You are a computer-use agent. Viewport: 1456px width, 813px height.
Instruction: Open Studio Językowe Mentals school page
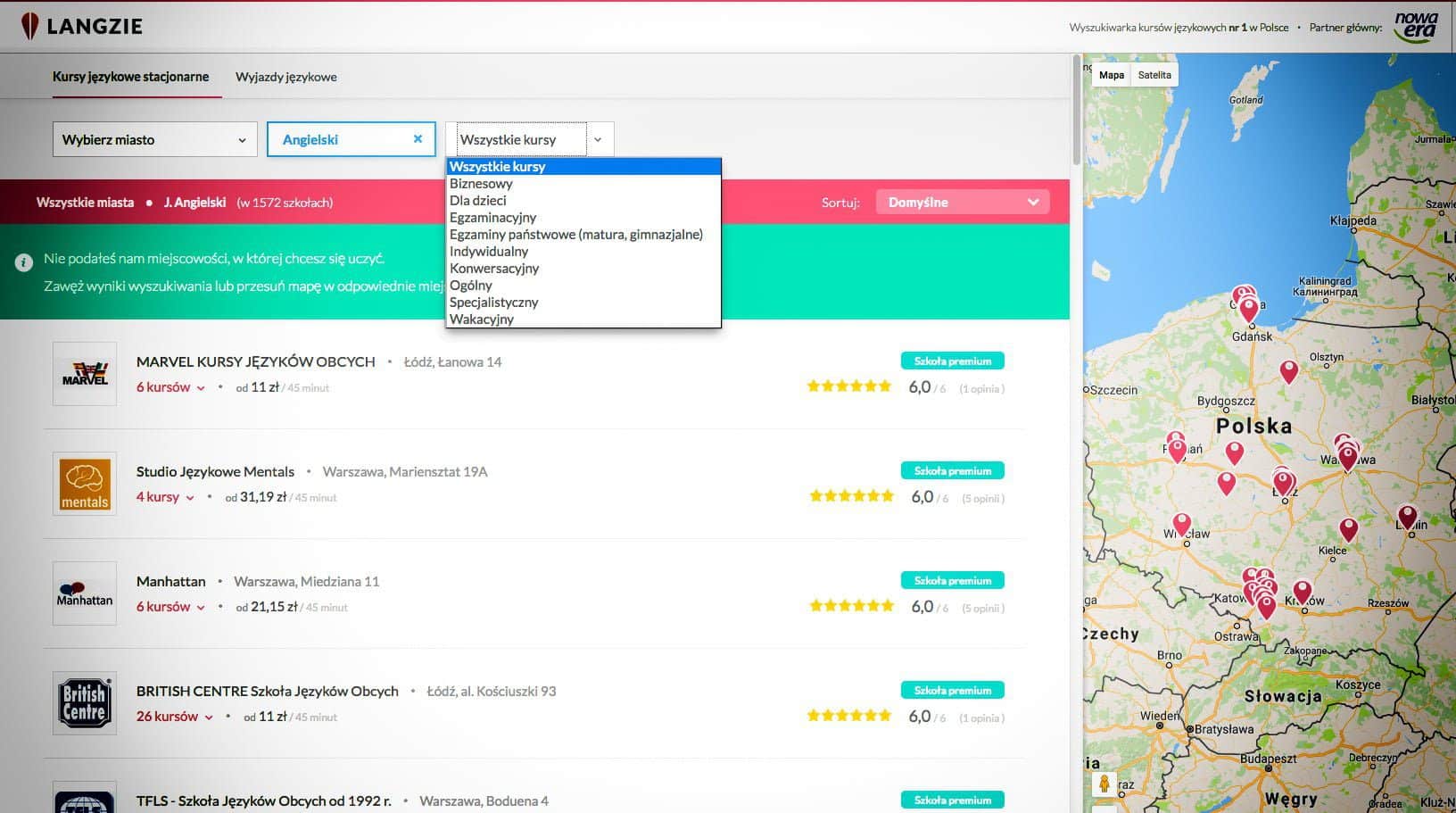point(215,471)
